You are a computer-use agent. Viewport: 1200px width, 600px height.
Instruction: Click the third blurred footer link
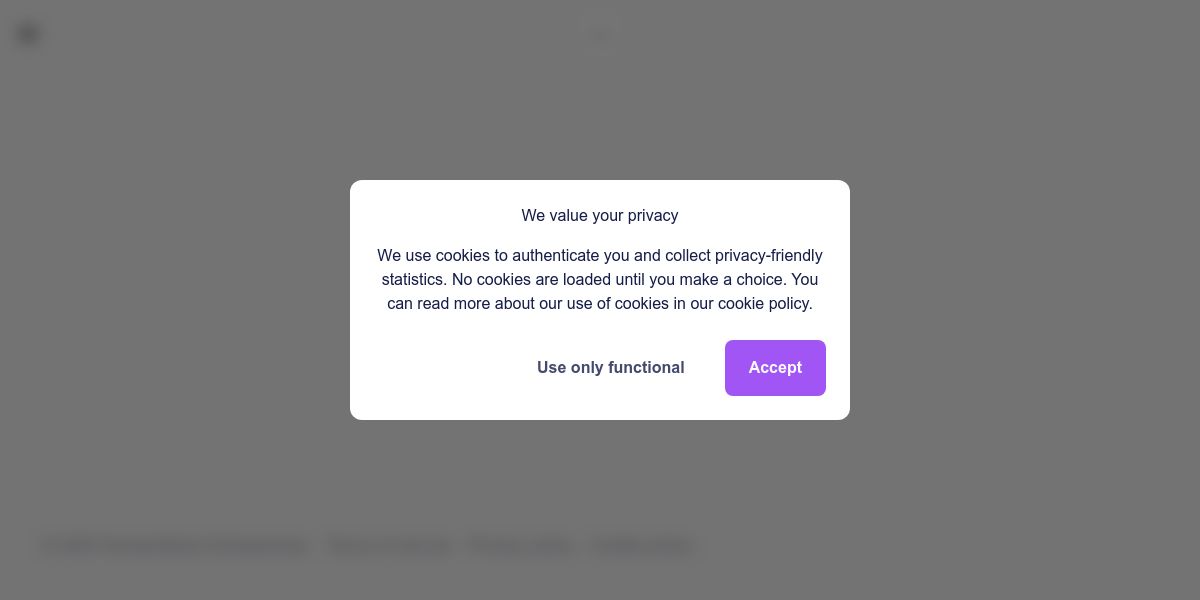click(x=521, y=546)
